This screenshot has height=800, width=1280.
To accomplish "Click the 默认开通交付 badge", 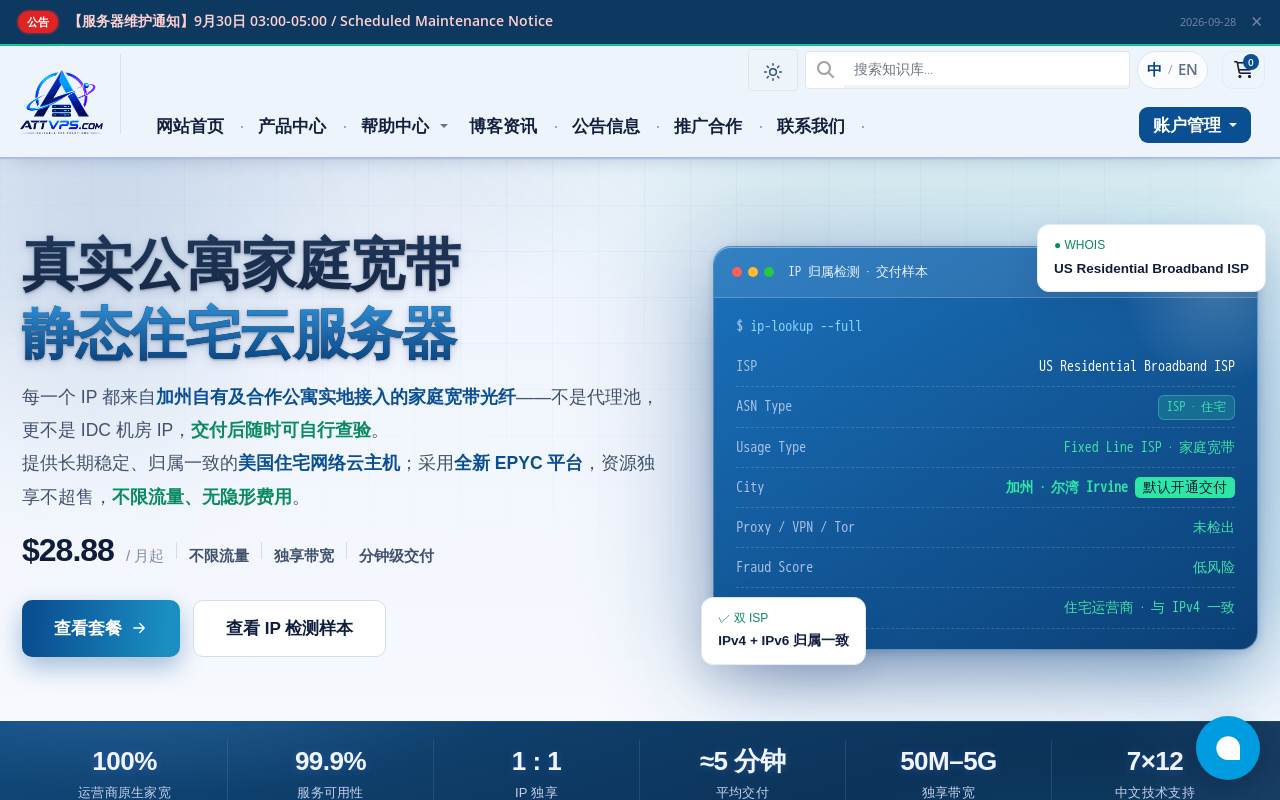I will pyautogui.click(x=1185, y=487).
